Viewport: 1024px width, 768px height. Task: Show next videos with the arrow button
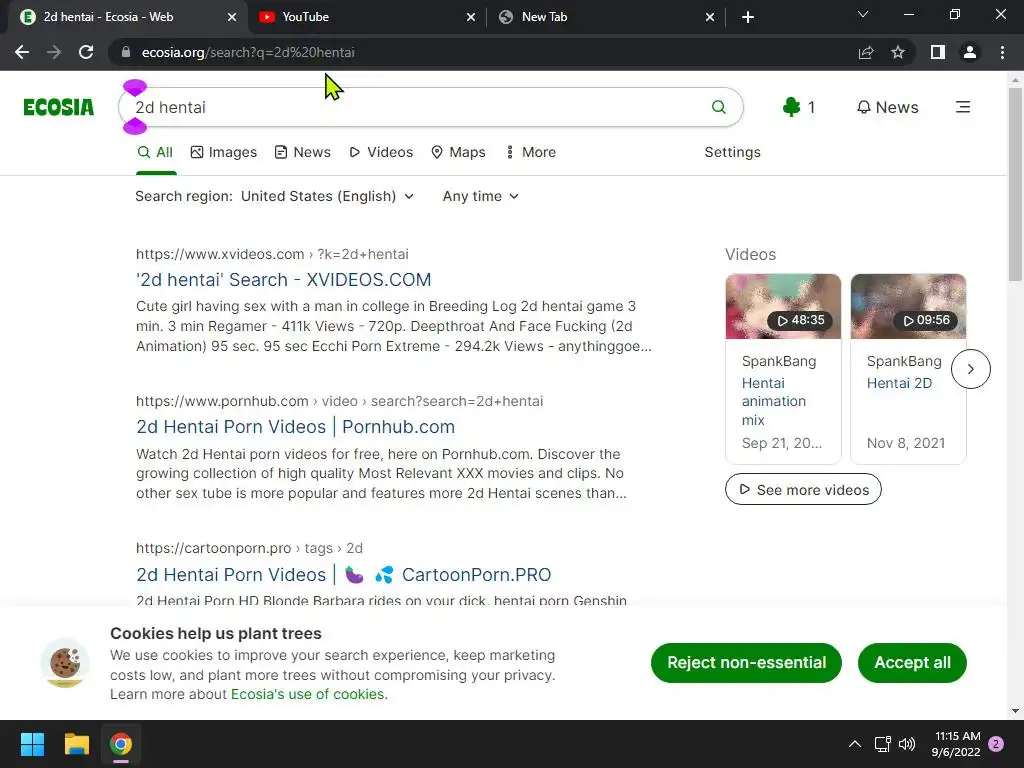click(x=970, y=369)
